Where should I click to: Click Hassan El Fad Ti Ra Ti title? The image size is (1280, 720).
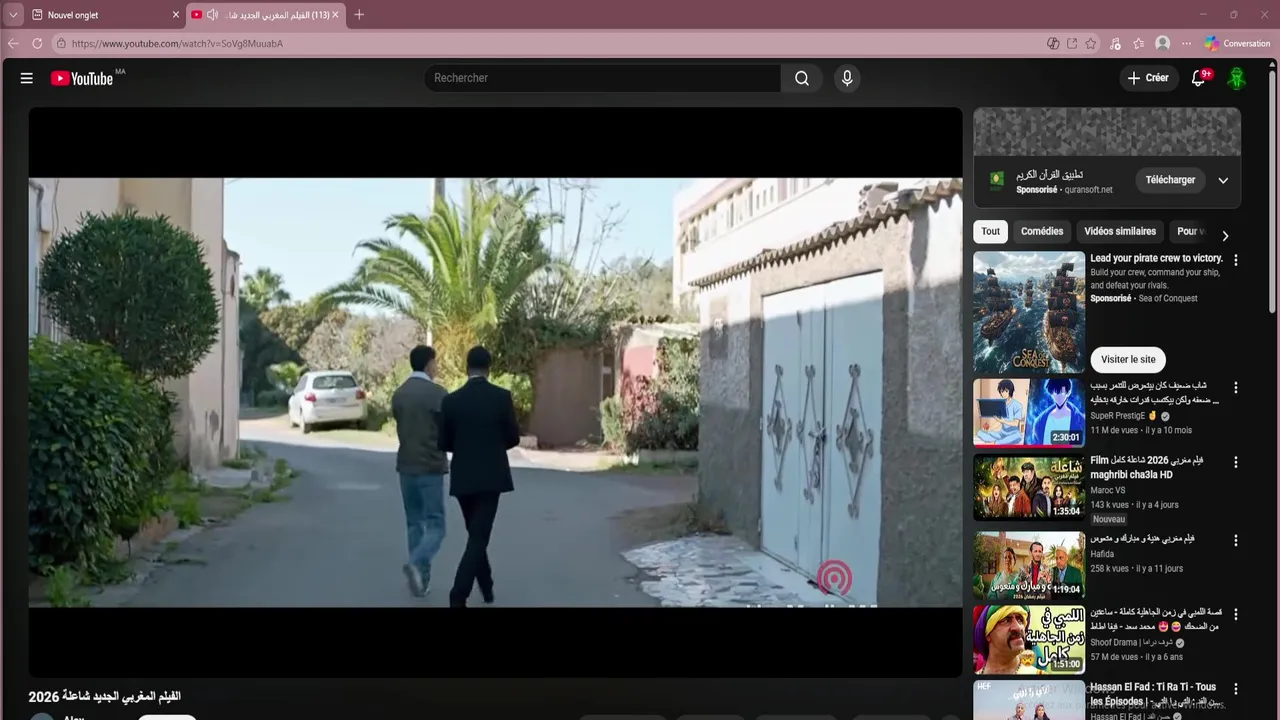[1153, 693]
